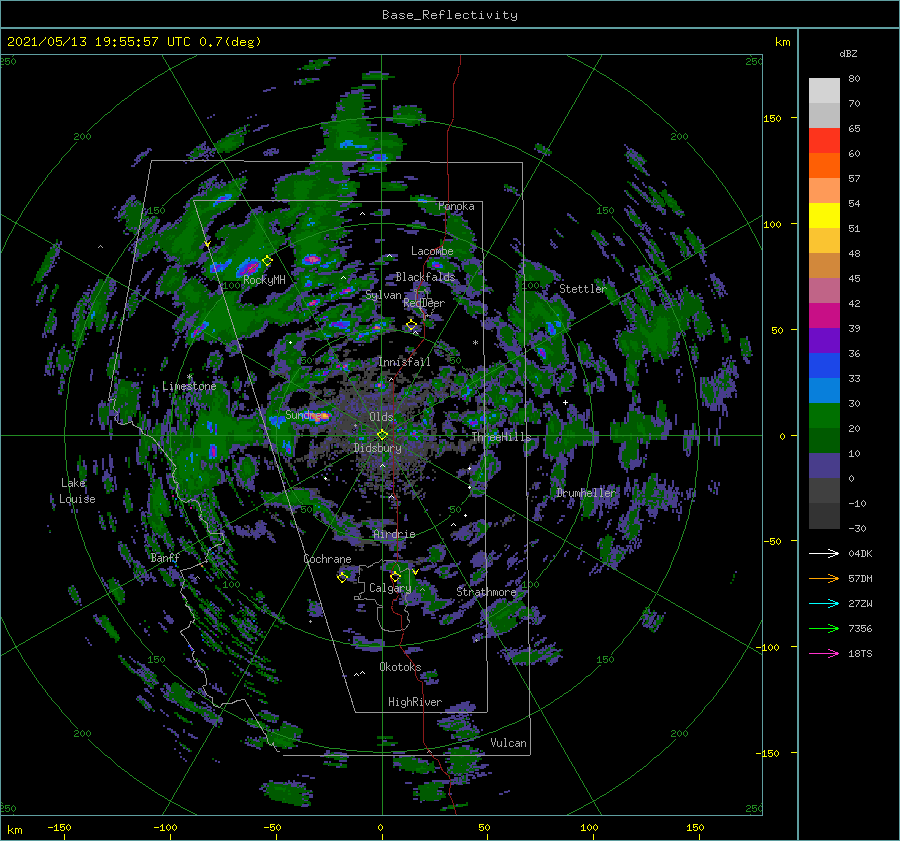The image size is (900, 841).
Task: Click the magenta 18TS arrow icon
Action: [824, 653]
